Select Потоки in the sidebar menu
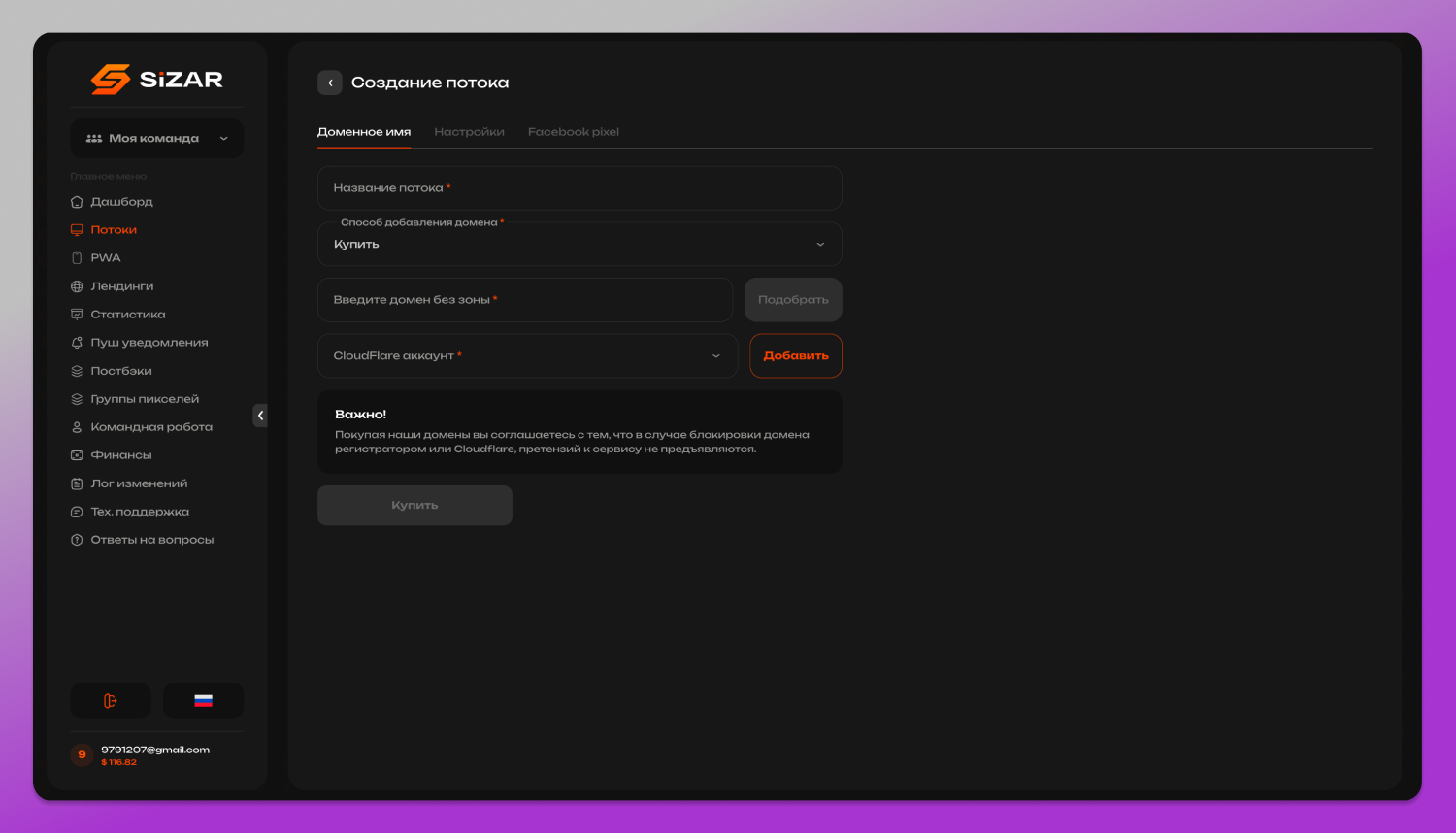Viewport: 1456px width, 833px height. pyautogui.click(x=114, y=230)
